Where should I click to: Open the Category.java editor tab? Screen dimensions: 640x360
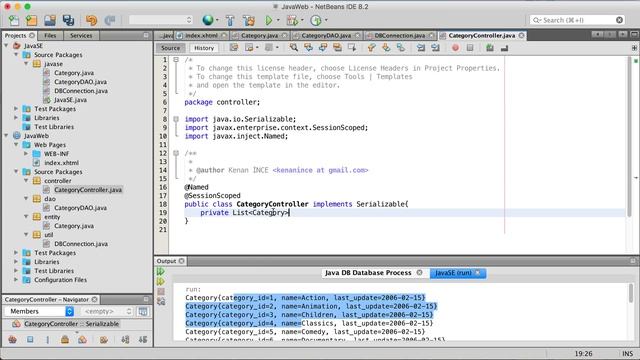(x=259, y=36)
